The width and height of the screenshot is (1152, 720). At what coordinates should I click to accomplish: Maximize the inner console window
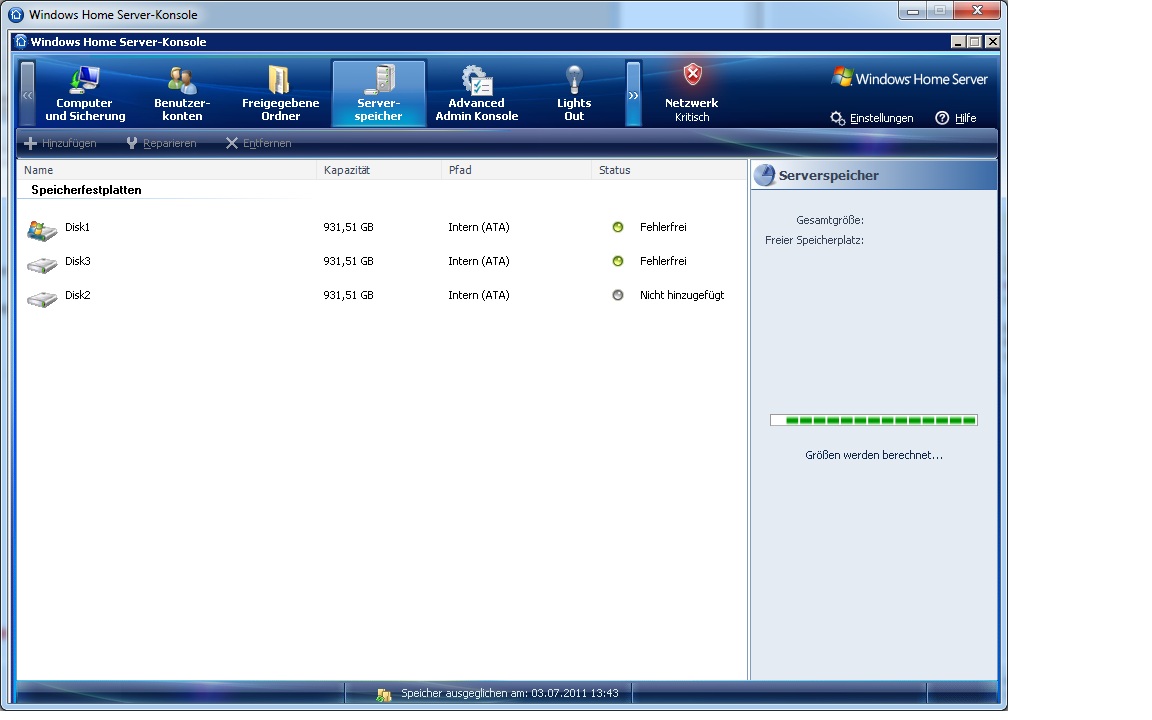pyautogui.click(x=975, y=42)
